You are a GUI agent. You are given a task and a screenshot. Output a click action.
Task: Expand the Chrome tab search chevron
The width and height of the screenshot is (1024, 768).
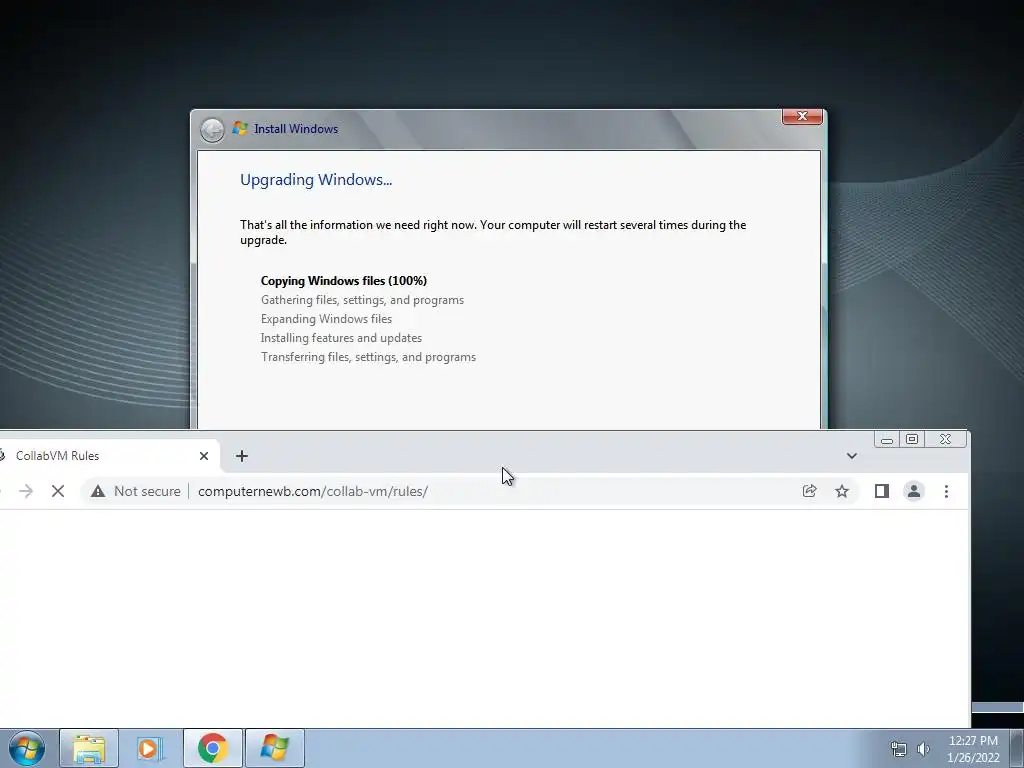point(852,456)
